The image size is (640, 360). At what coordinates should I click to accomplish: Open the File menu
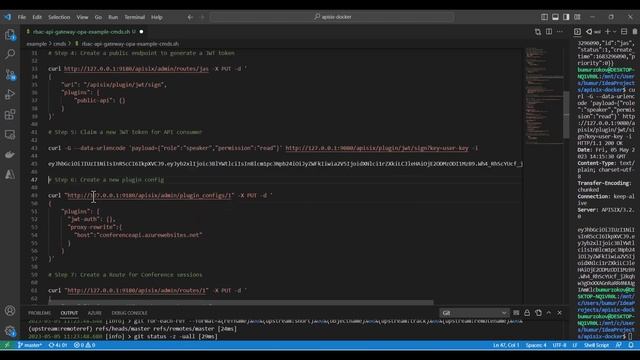pyautogui.click(x=22, y=17)
